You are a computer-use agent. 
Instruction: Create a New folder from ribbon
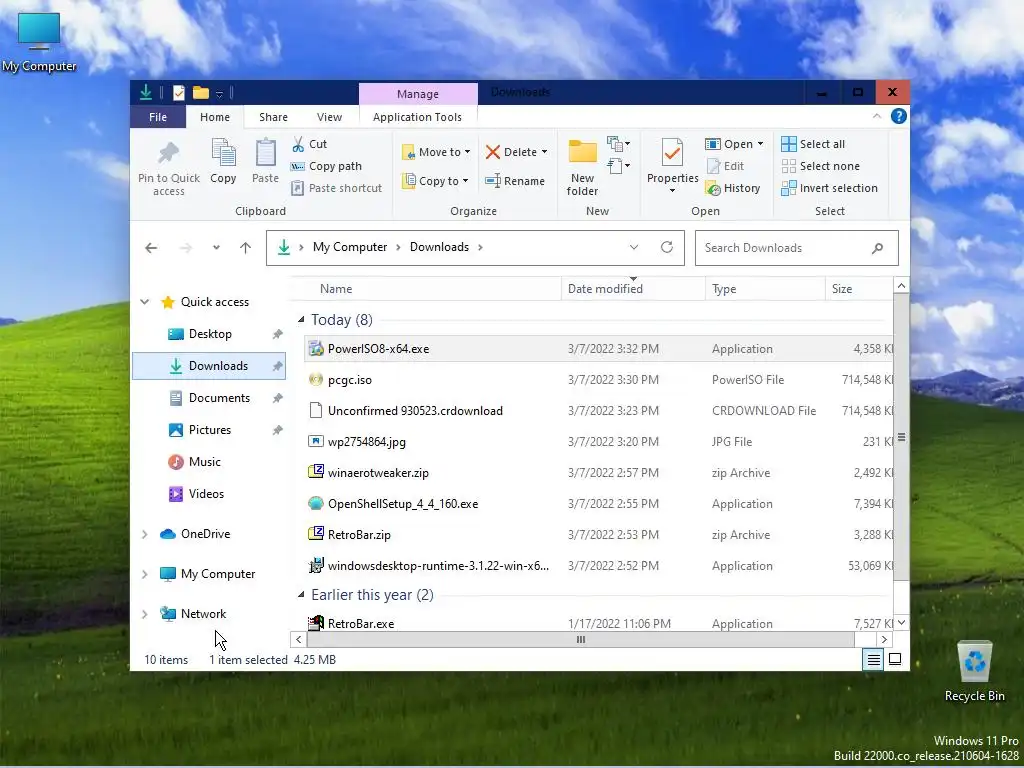(x=582, y=168)
